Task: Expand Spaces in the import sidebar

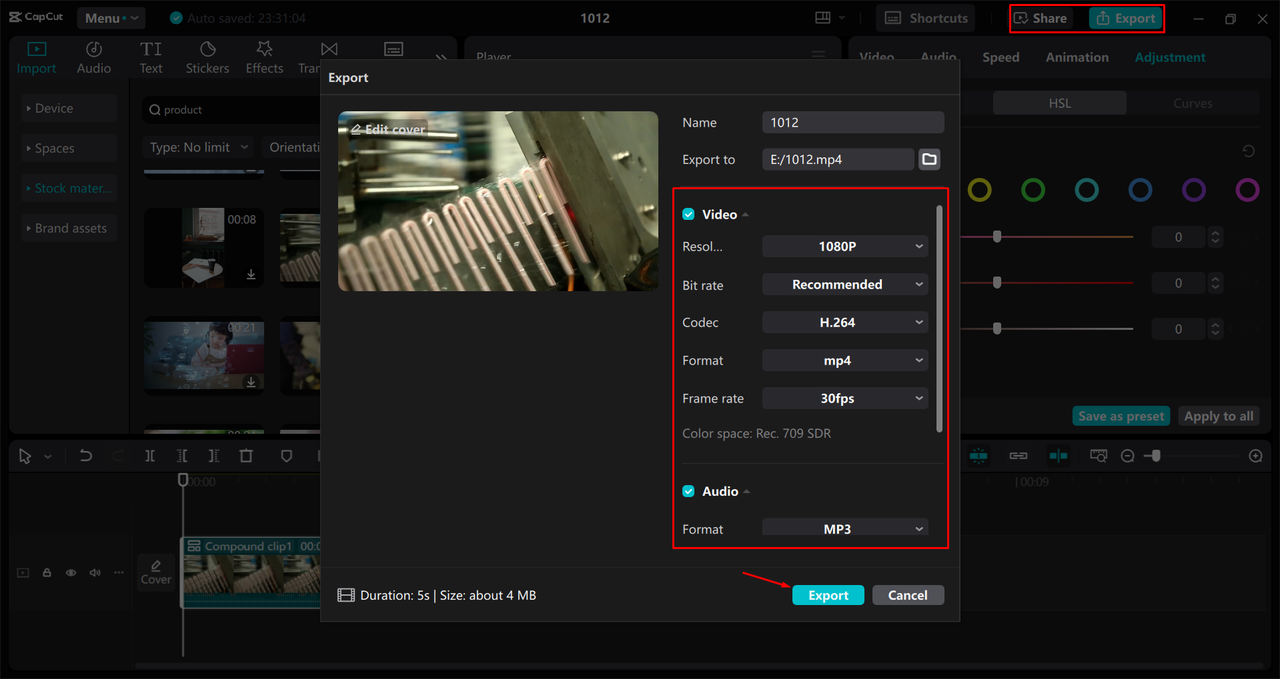Action: coord(69,148)
